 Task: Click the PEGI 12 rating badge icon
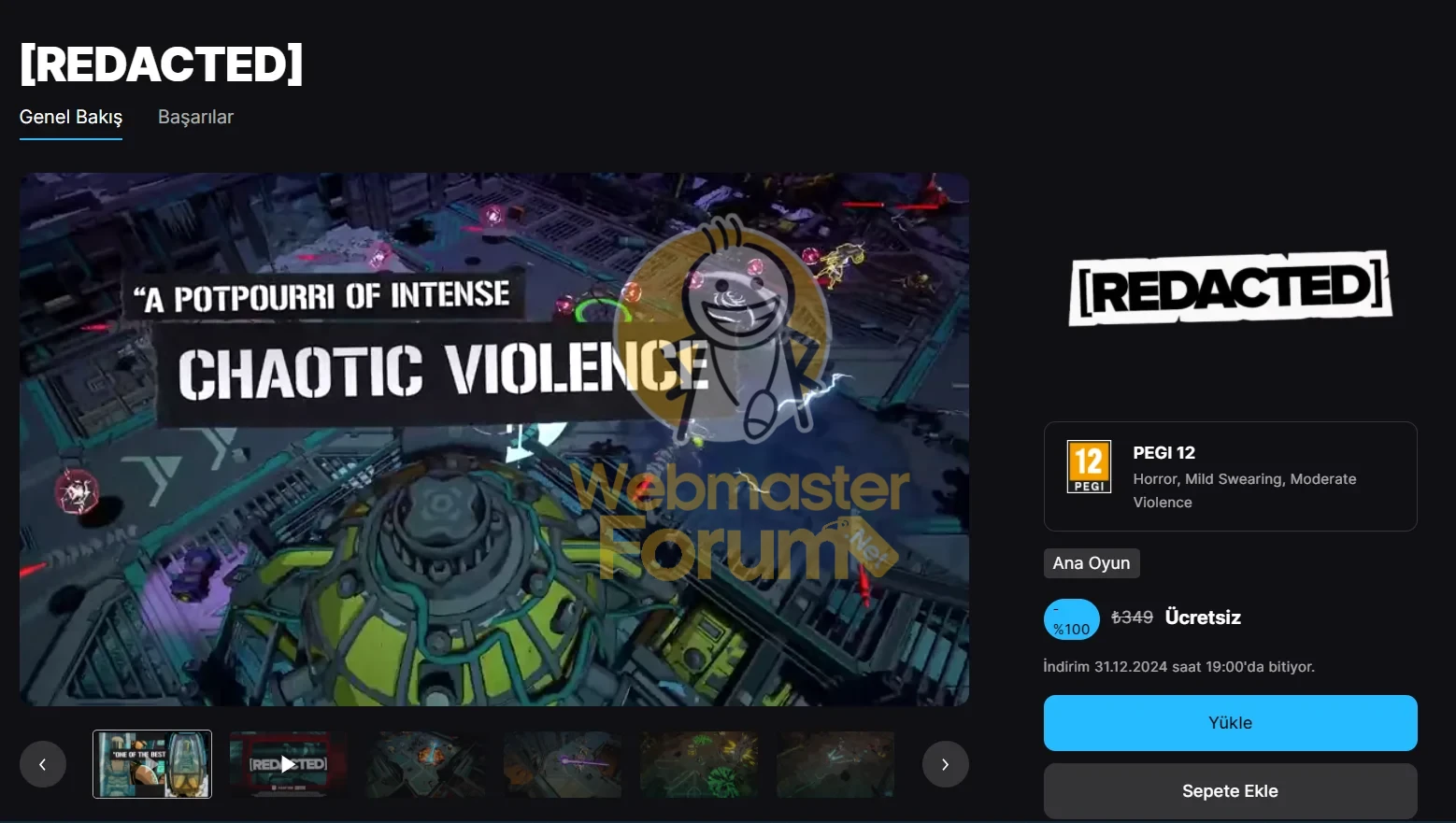pos(1090,466)
